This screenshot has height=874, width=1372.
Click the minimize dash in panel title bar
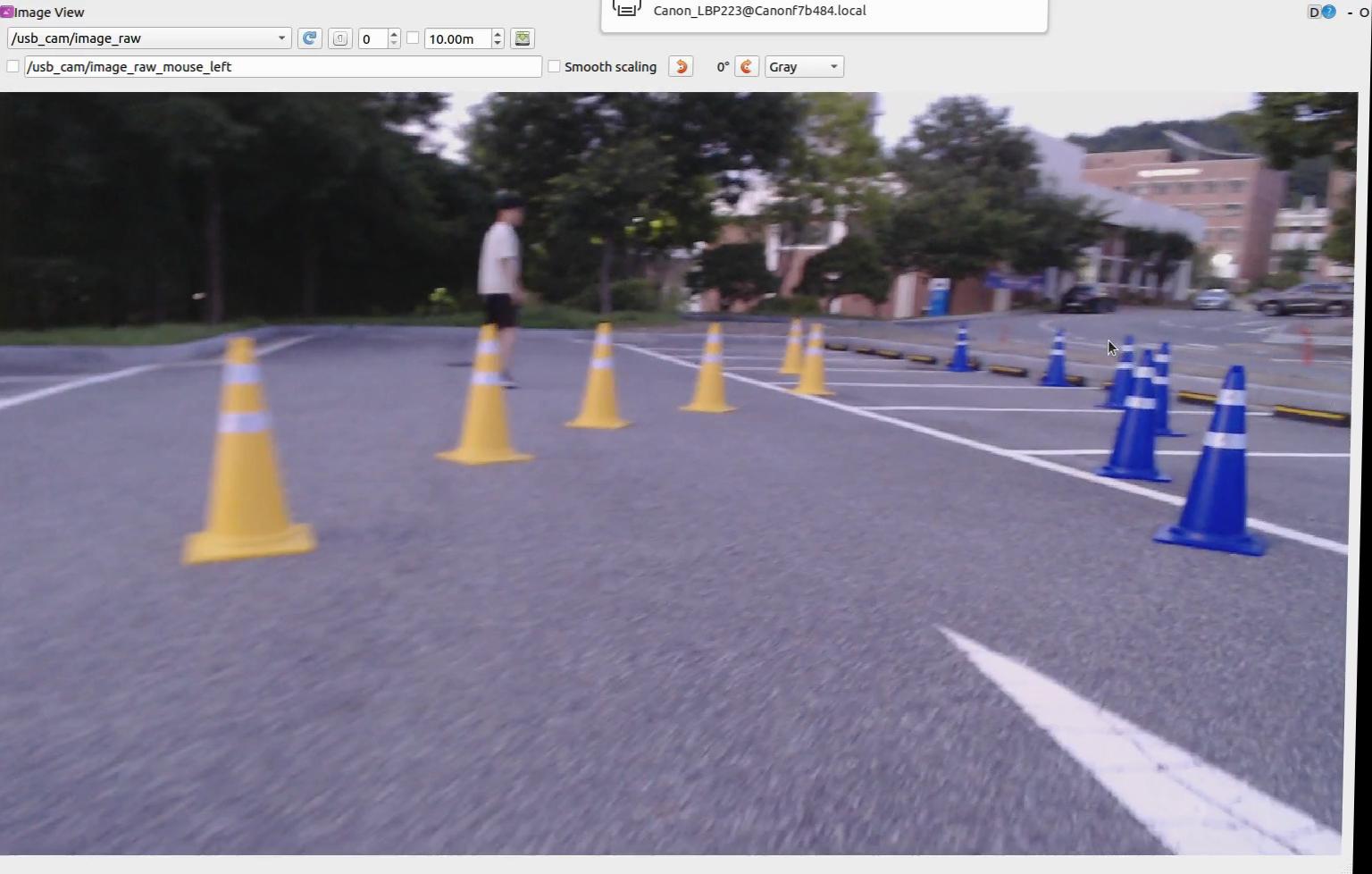(x=1350, y=13)
